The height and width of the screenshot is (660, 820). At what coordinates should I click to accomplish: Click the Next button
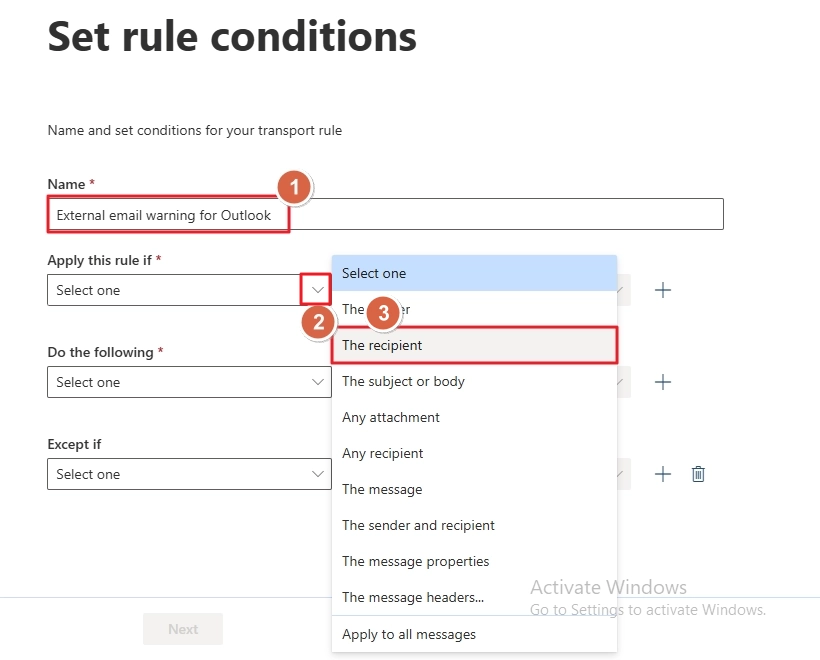[182, 628]
